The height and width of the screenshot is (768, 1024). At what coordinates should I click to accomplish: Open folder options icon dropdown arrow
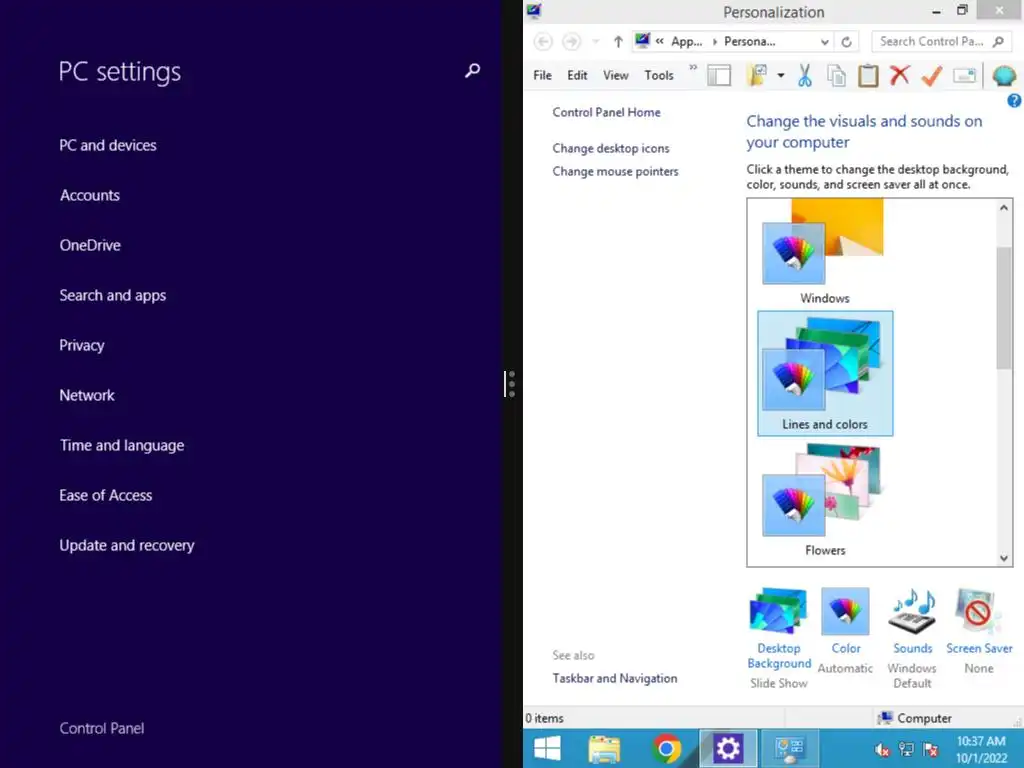[780, 76]
